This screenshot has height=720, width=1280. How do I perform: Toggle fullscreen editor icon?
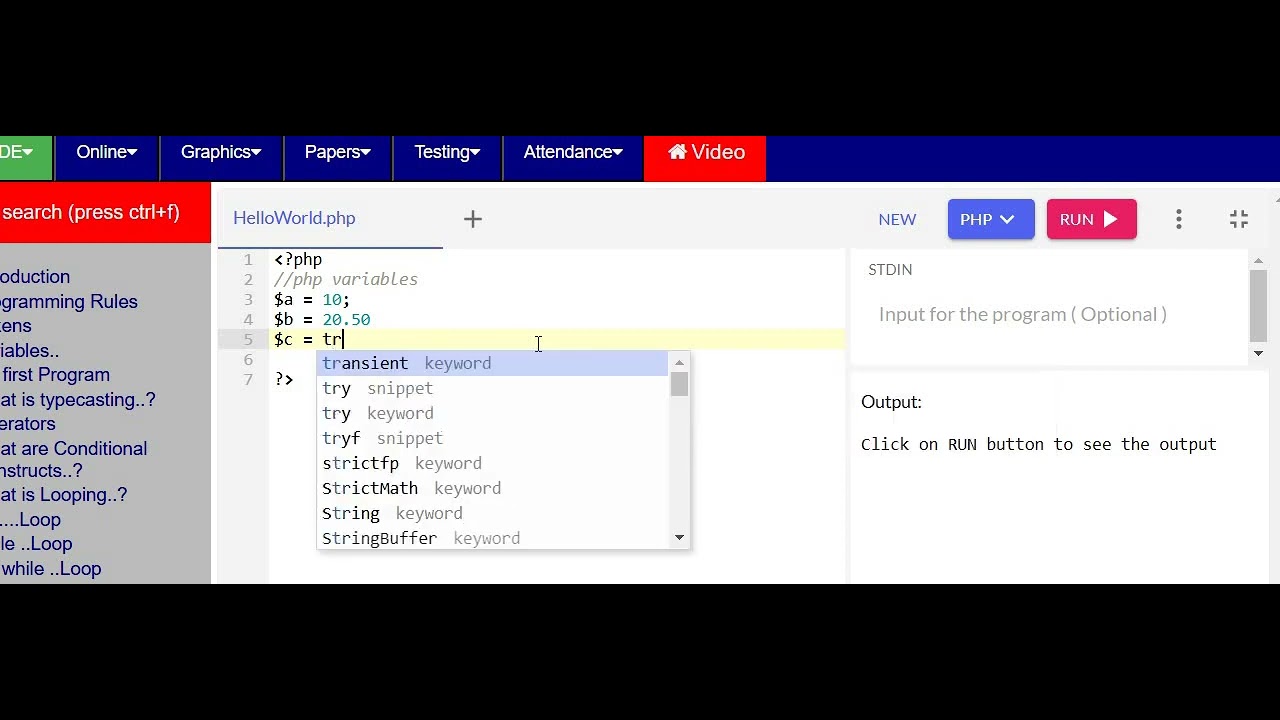[x=1239, y=219]
